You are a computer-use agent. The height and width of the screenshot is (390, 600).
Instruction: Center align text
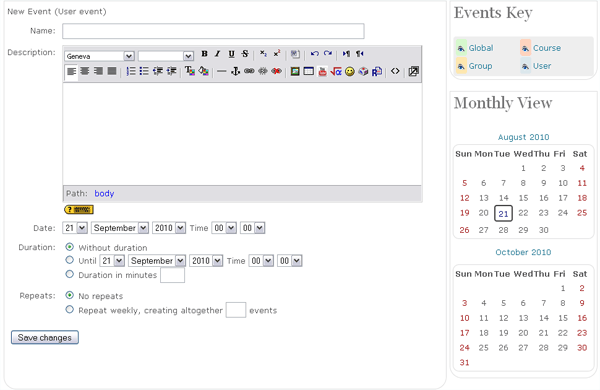click(x=85, y=72)
